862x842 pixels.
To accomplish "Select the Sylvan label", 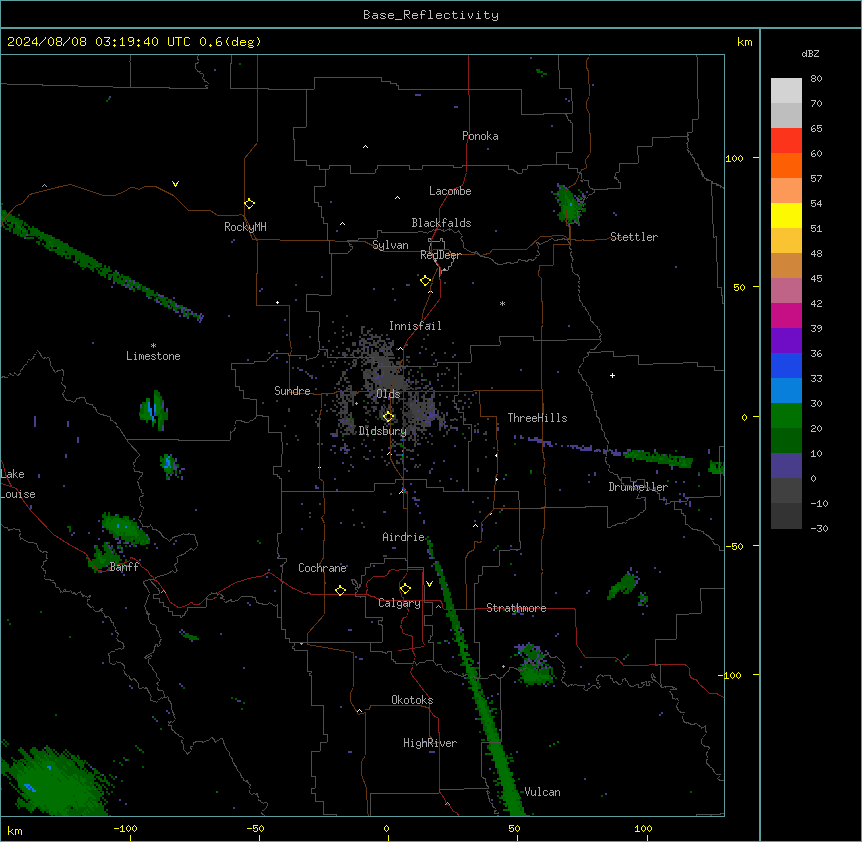I will point(390,245).
